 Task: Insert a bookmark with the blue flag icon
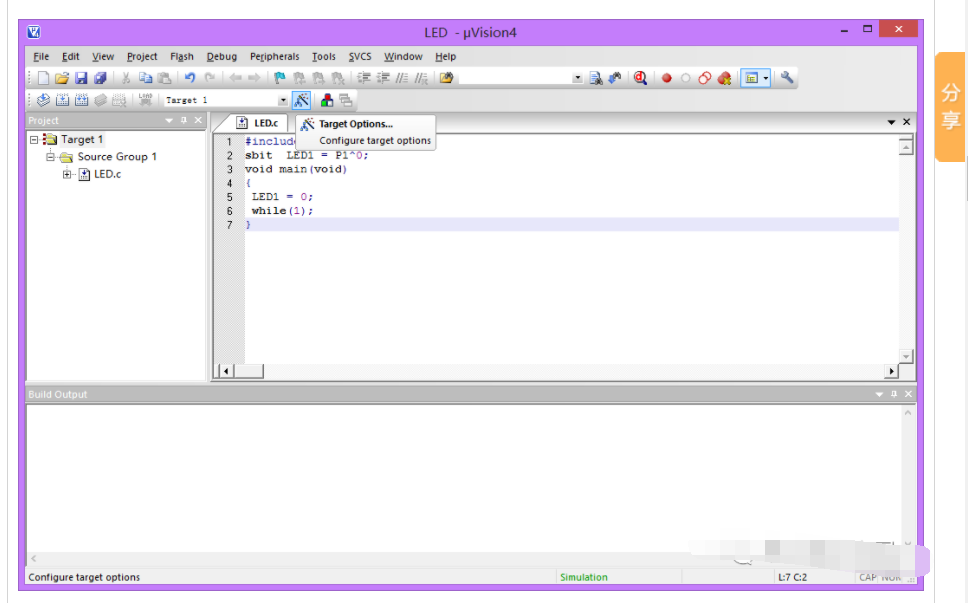click(280, 78)
